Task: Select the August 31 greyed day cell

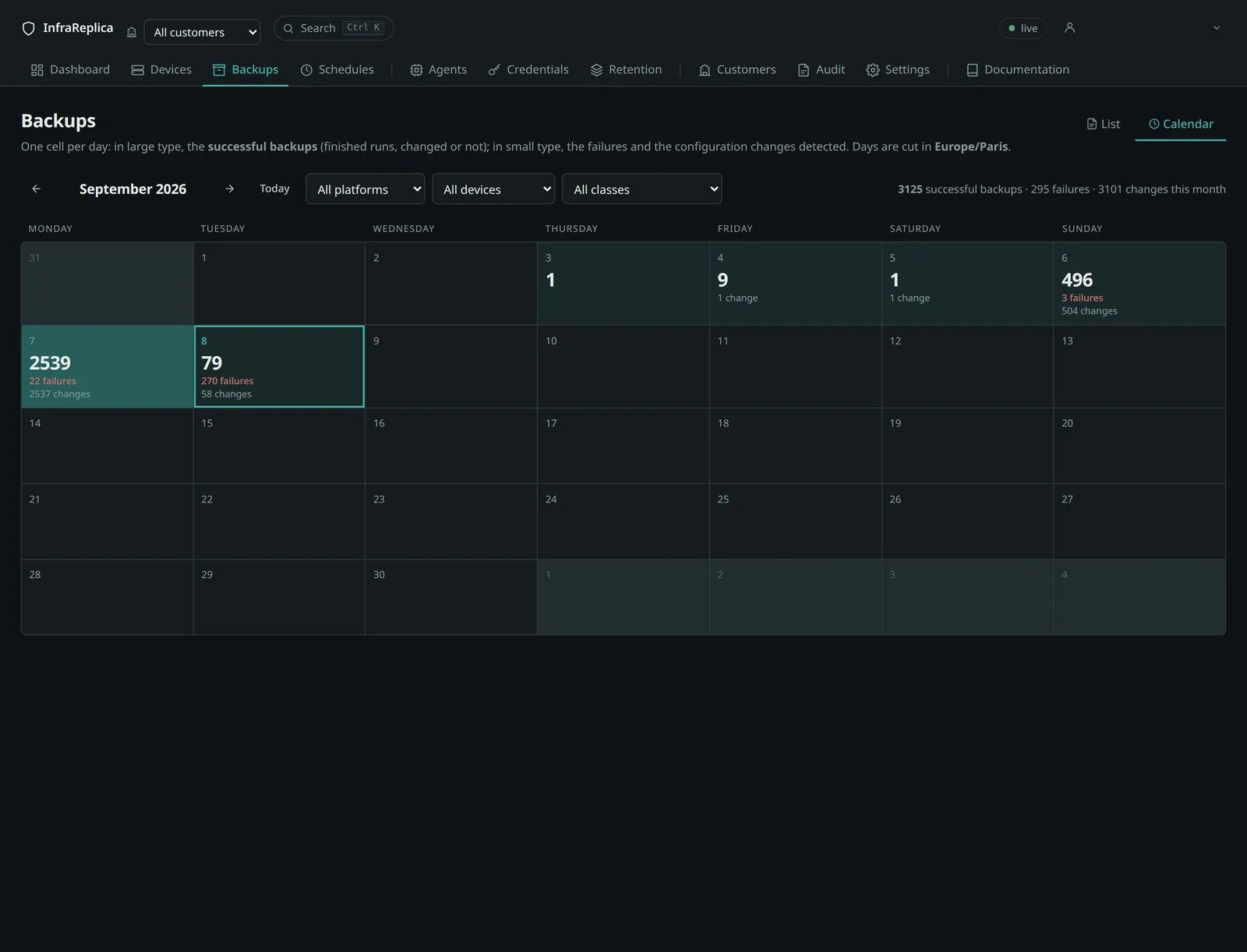Action: 107,284
